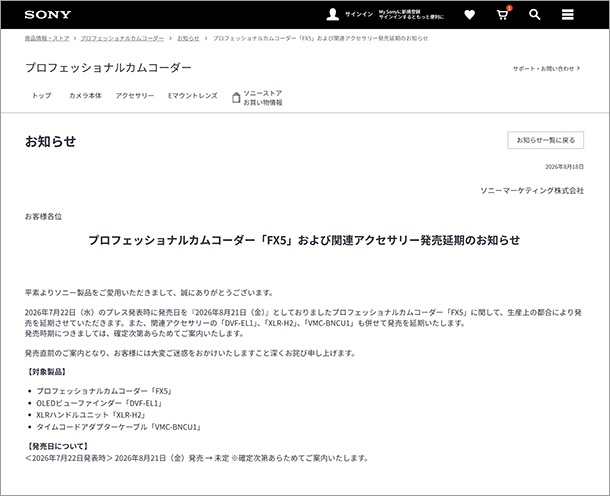Select the Eマウントレンズ navigation tab
The height and width of the screenshot is (496, 610).
tap(193, 96)
